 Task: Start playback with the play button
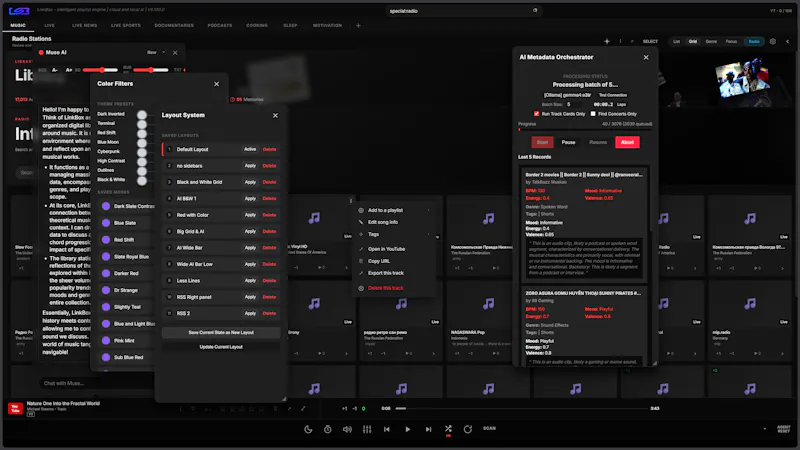pos(408,429)
